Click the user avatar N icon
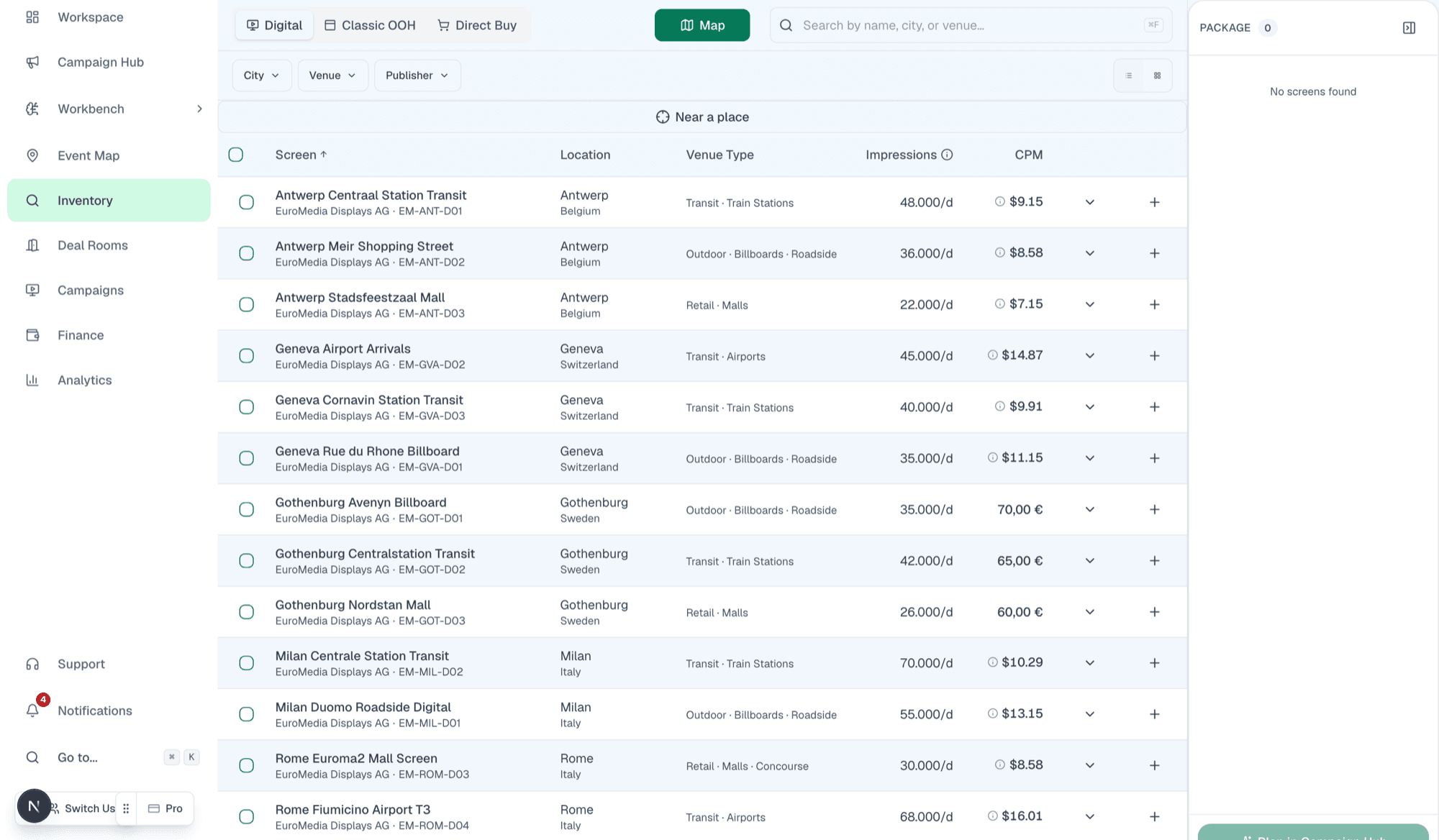The height and width of the screenshot is (840, 1439). click(34, 806)
